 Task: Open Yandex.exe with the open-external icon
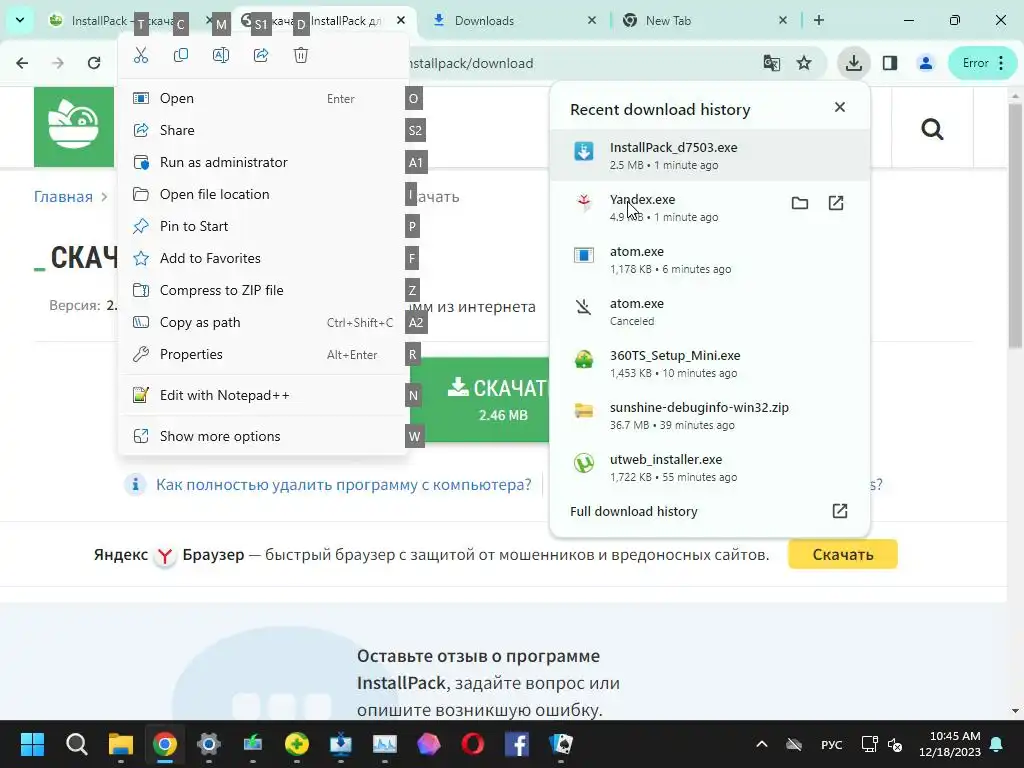click(x=836, y=203)
